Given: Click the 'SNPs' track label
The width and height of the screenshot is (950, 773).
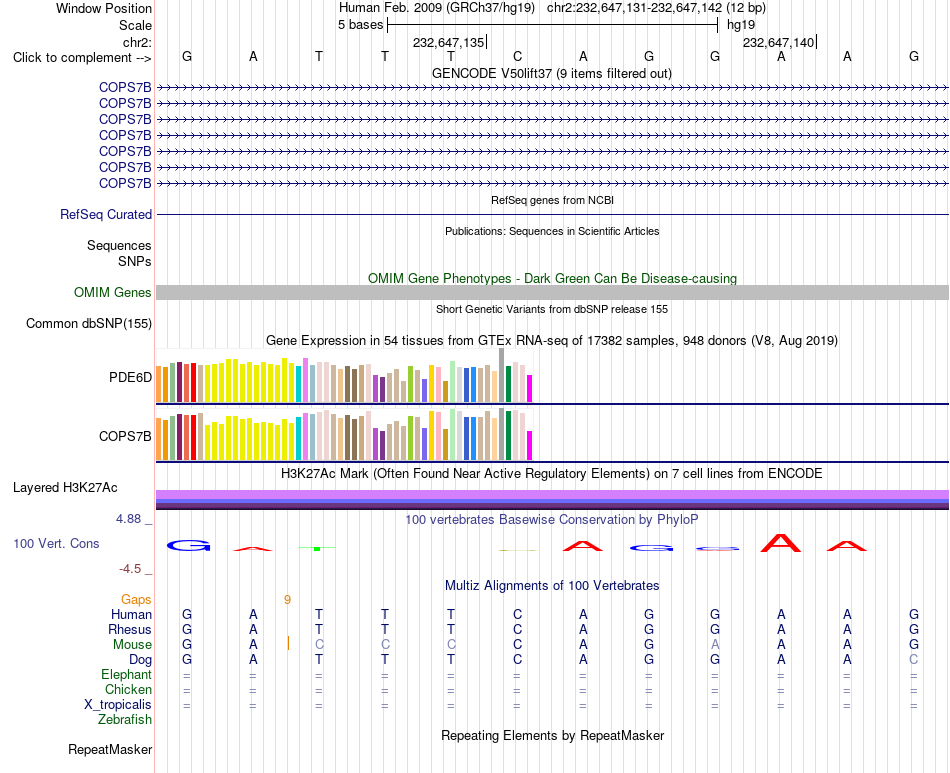Looking at the screenshot, I should (135, 261).
